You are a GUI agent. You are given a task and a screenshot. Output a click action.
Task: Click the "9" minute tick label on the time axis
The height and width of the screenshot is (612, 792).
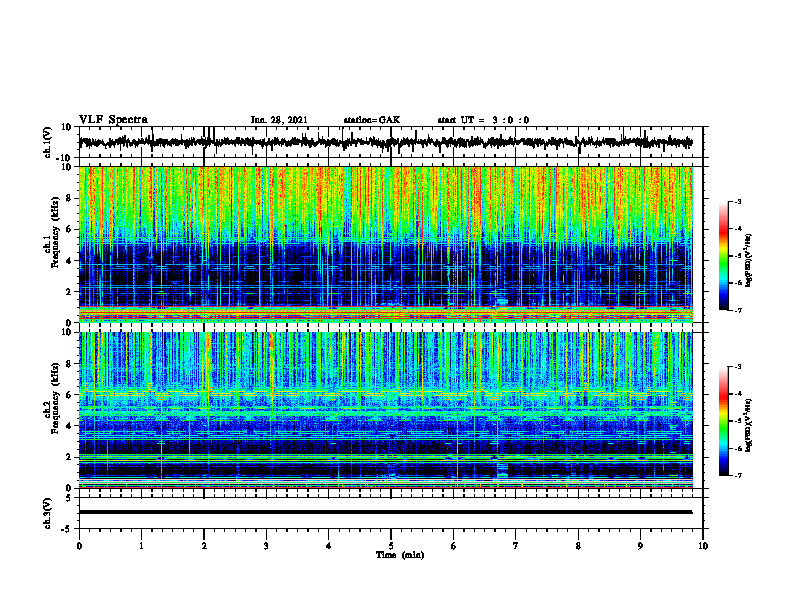(x=640, y=546)
